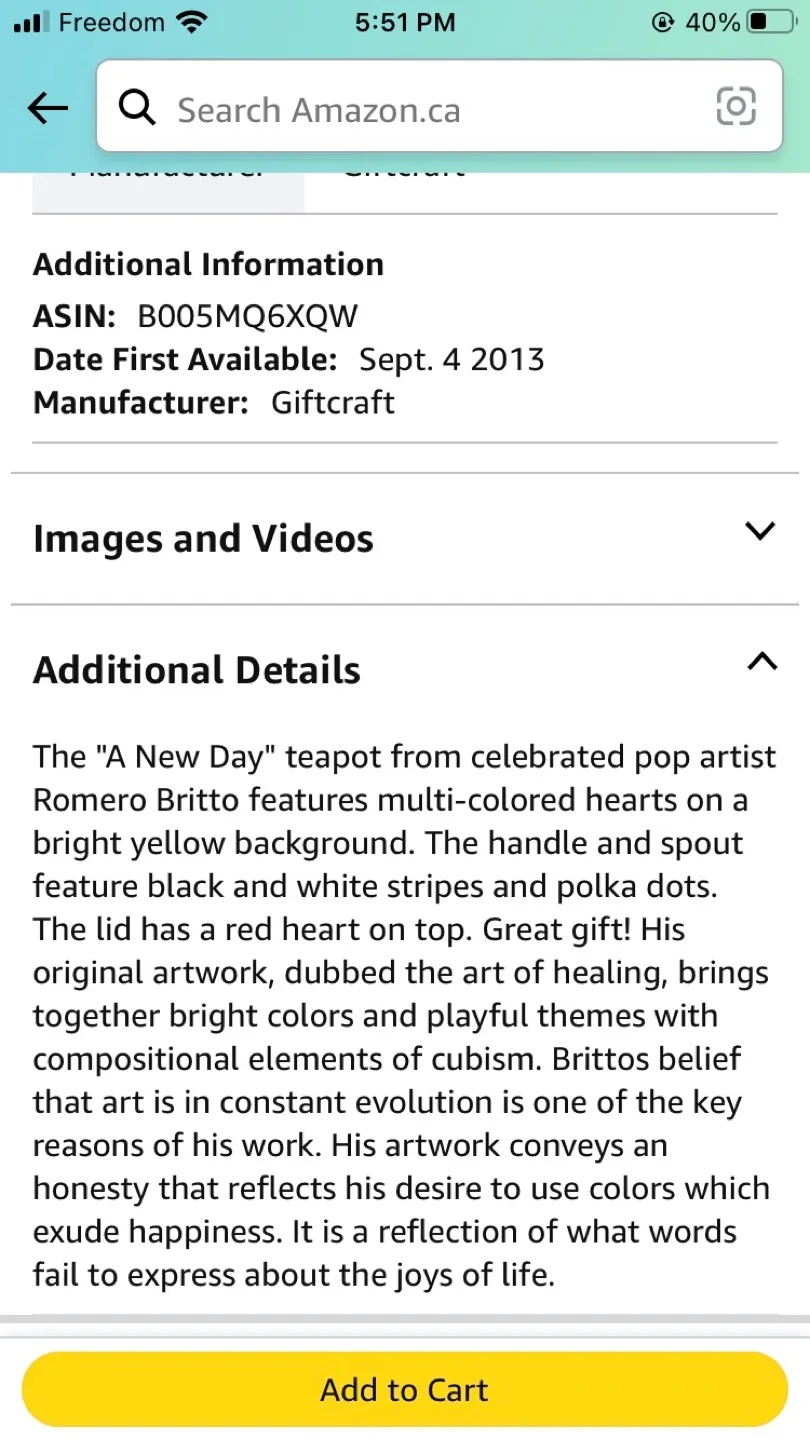Tap the search magnifier icon
This screenshot has width=810, height=1440.
point(137,108)
